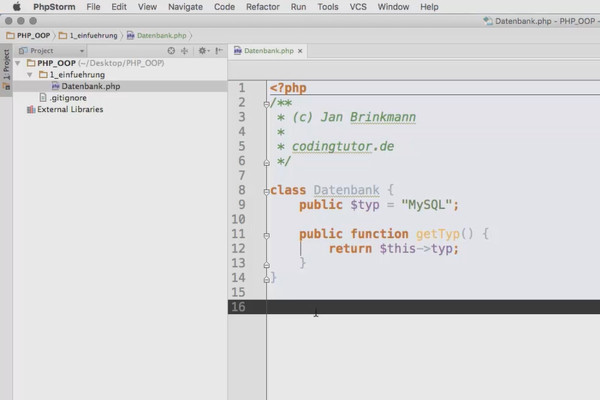
Task: Fold the getTyp function at line 11
Action: (266, 235)
